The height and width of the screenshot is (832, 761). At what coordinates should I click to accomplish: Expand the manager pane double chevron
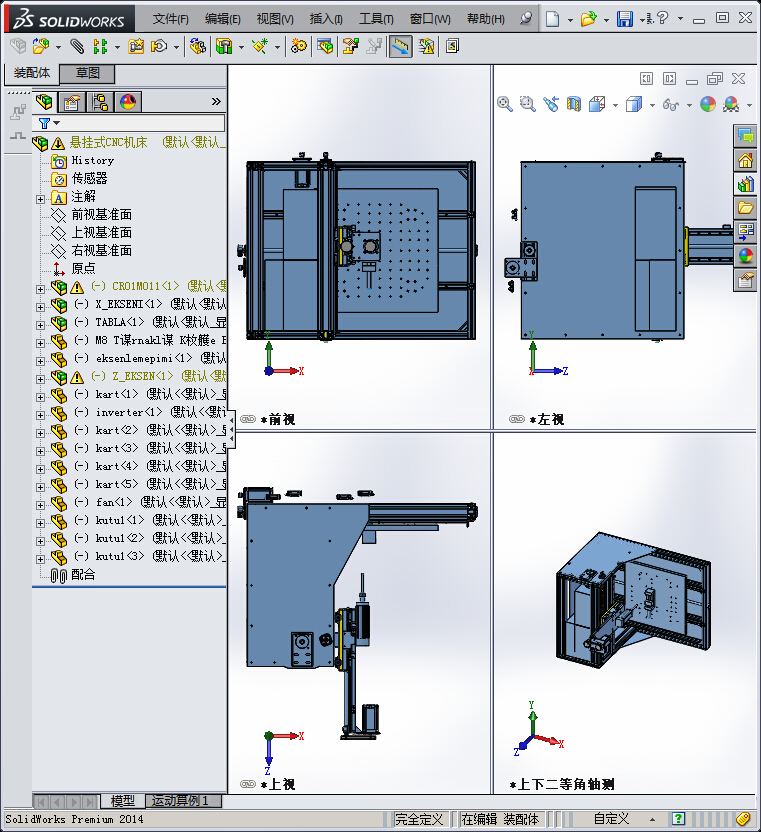click(x=216, y=101)
